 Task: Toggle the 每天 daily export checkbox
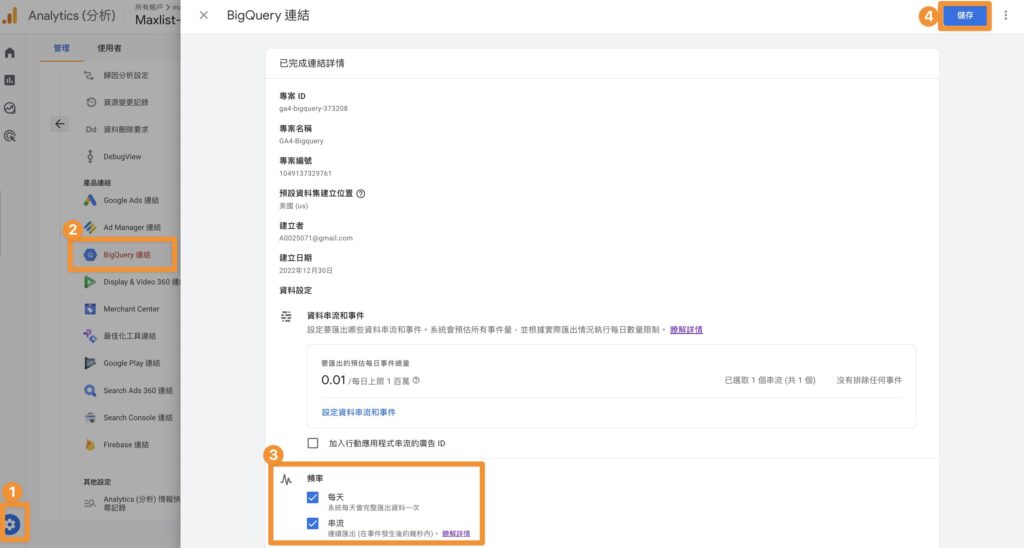pos(313,498)
